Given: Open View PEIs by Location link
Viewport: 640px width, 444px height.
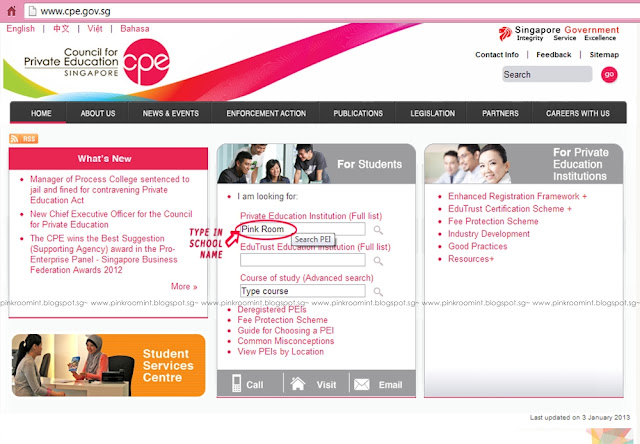Looking at the screenshot, I should tap(281, 352).
